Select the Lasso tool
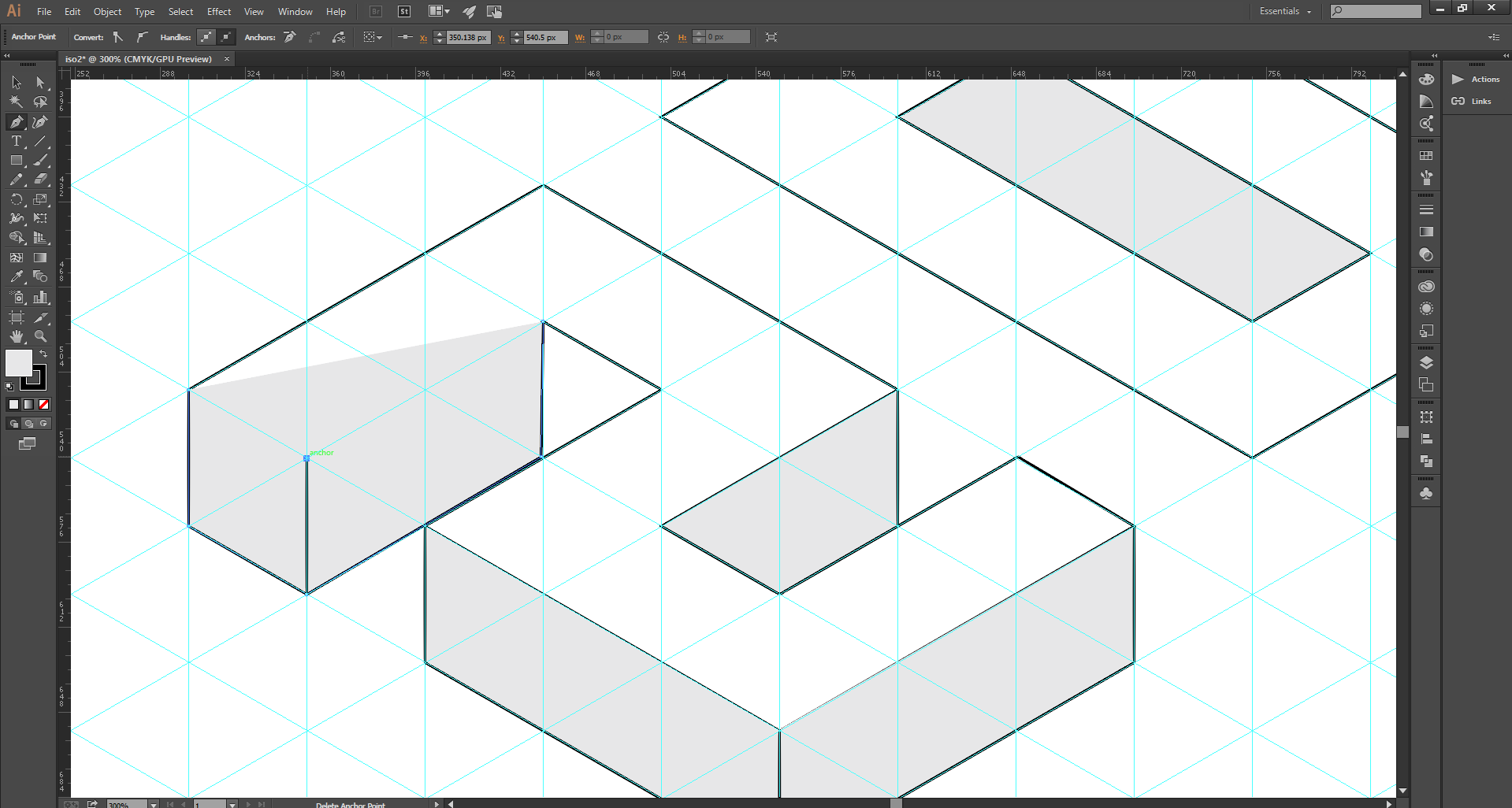The height and width of the screenshot is (808, 1512). click(x=40, y=102)
